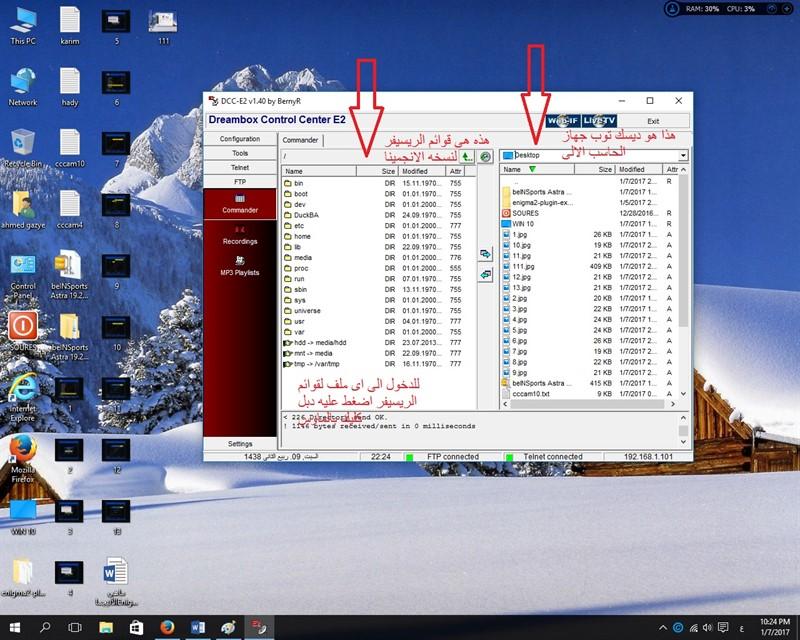800x640 pixels.
Task: Switch to Firefox on the taskbar
Action: [x=167, y=627]
